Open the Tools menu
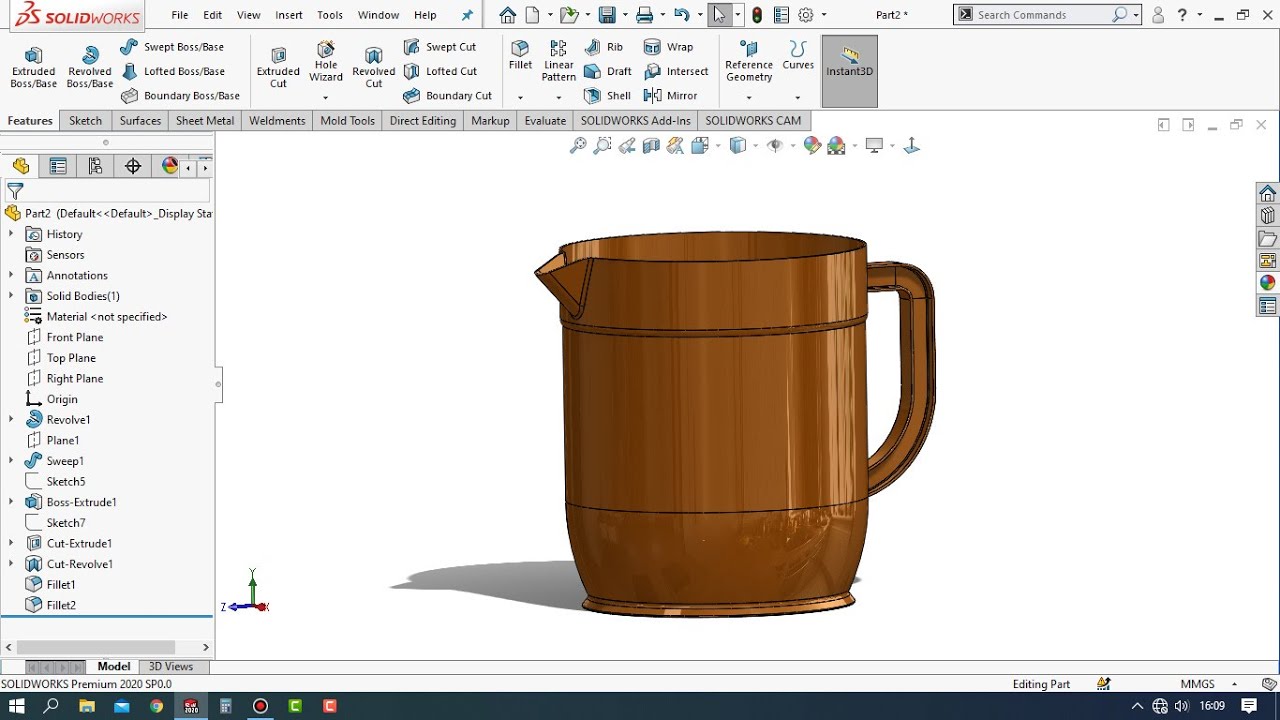This screenshot has height=720, width=1280. click(x=330, y=15)
